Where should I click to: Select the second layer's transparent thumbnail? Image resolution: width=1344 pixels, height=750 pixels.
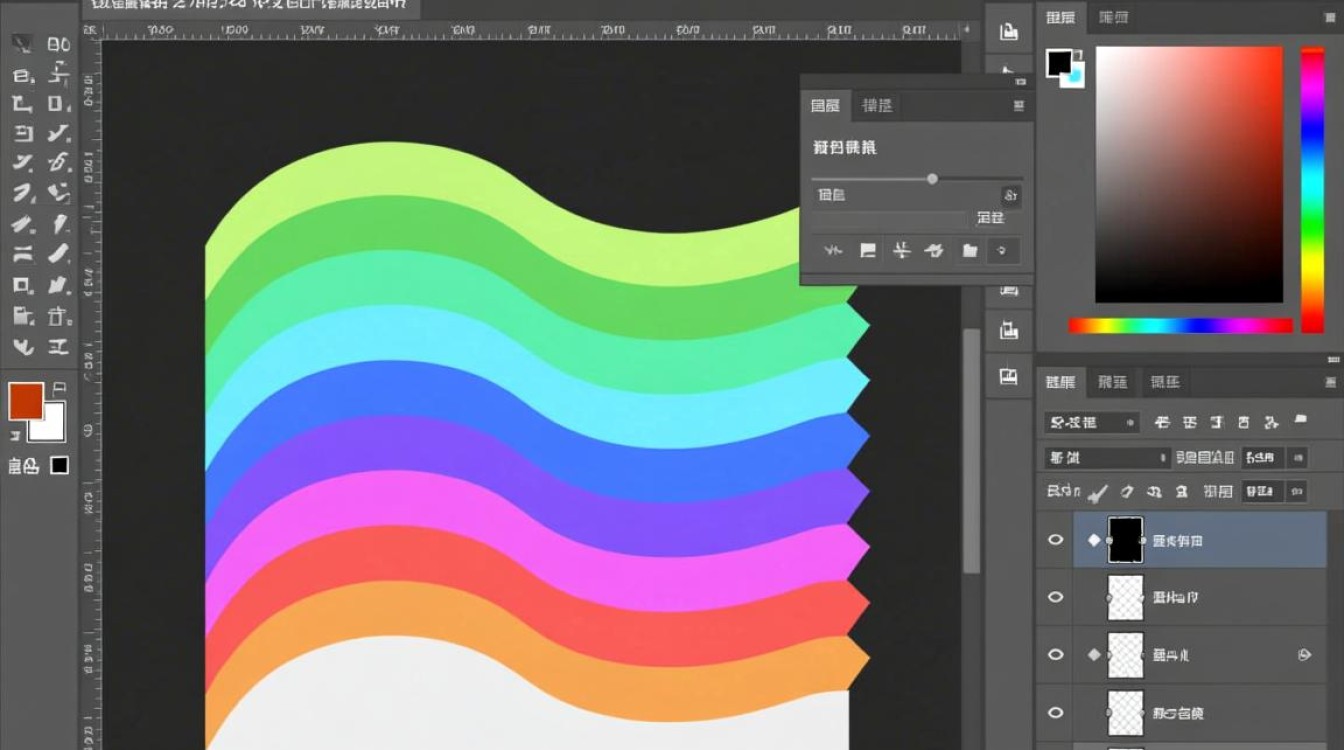pyautogui.click(x=1126, y=598)
